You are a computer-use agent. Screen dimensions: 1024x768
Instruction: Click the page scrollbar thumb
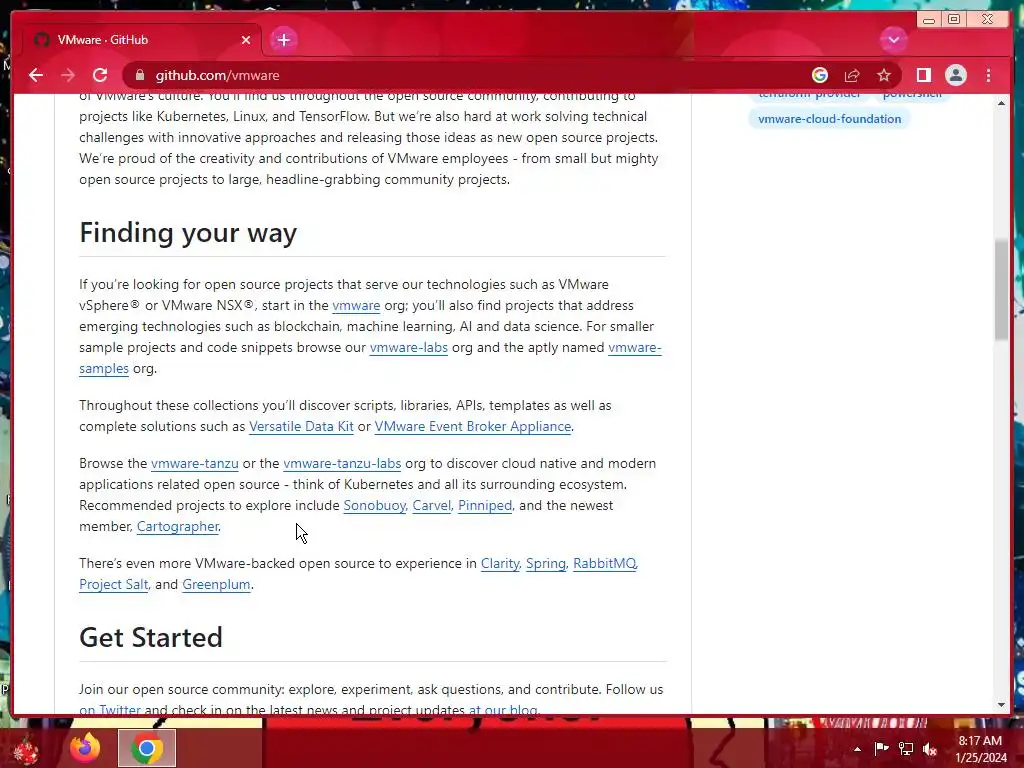tap(1001, 290)
